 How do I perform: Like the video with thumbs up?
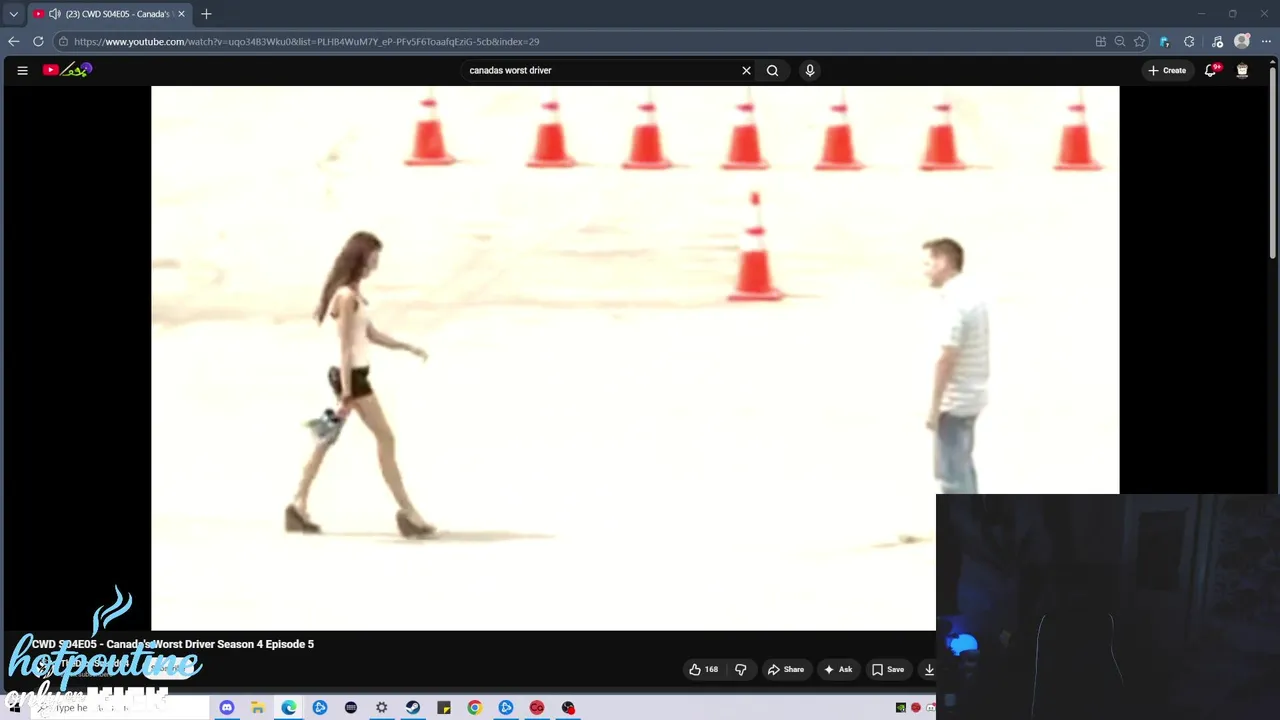[704, 670]
